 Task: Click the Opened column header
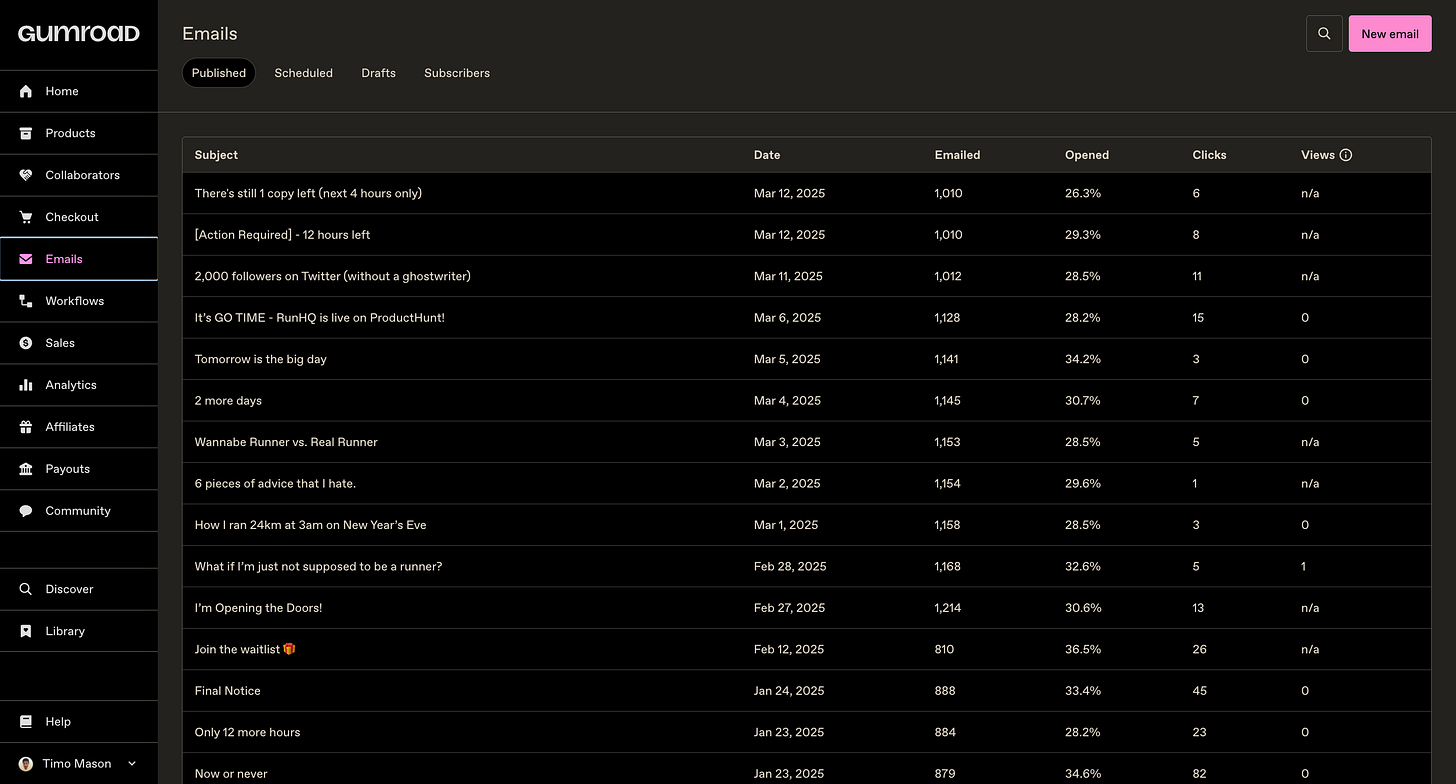(x=1087, y=155)
